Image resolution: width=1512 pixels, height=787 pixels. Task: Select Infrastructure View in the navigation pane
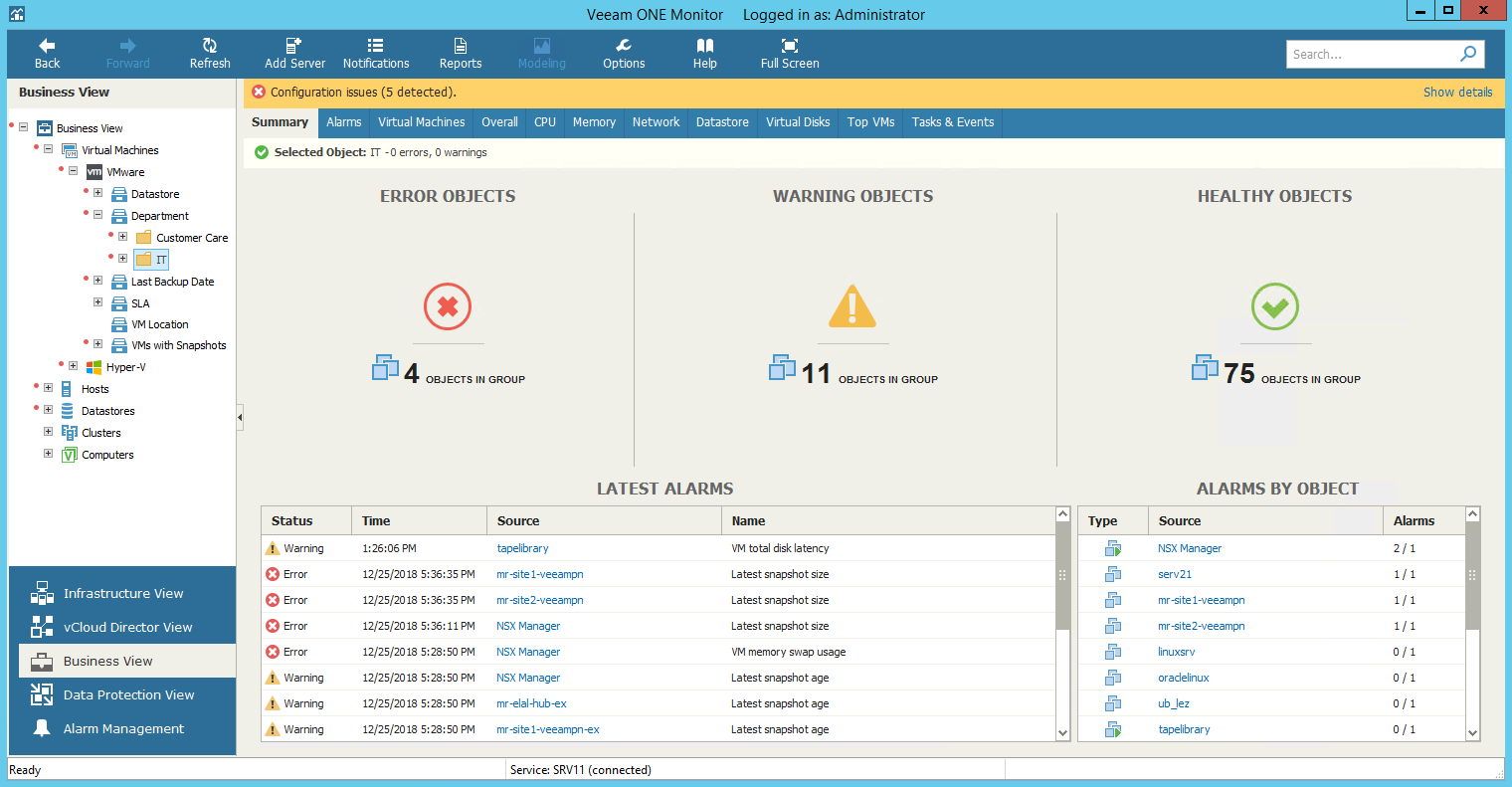click(123, 594)
